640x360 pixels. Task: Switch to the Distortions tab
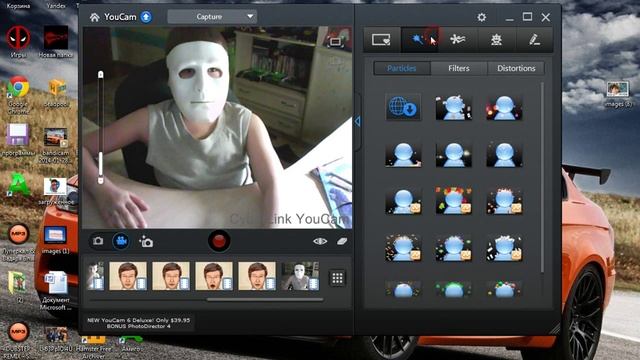[x=516, y=68]
